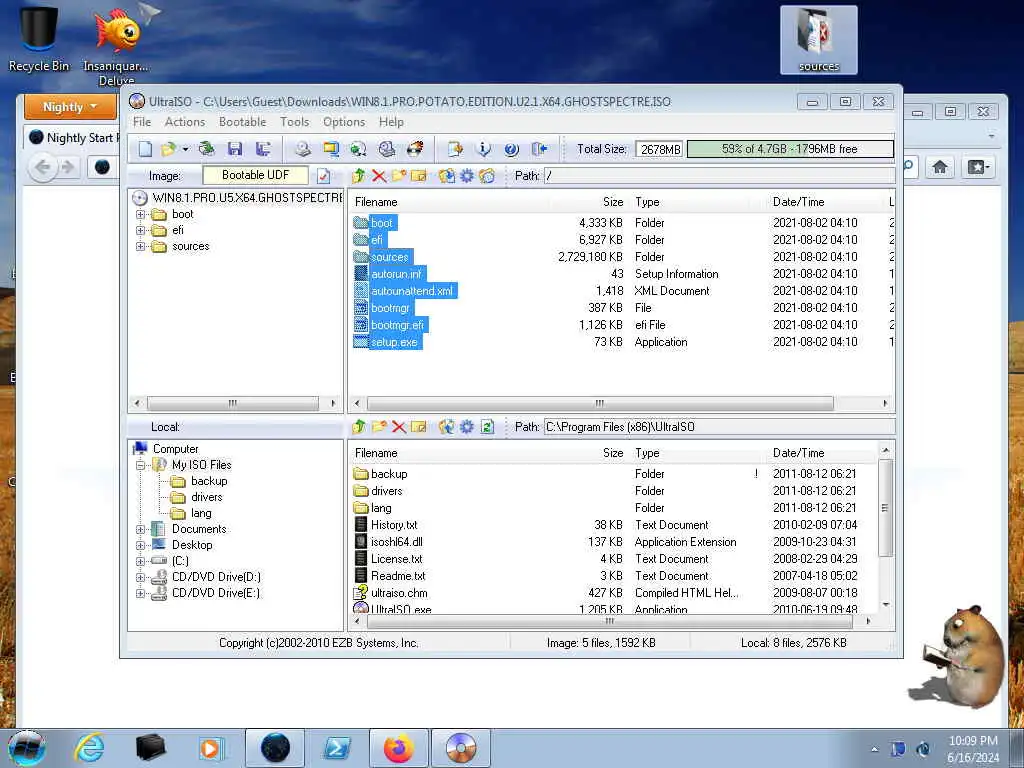The image size is (1024, 768).
Task: Click the blue question-mark Help toolbar icon
Action: pyautogui.click(x=511, y=149)
